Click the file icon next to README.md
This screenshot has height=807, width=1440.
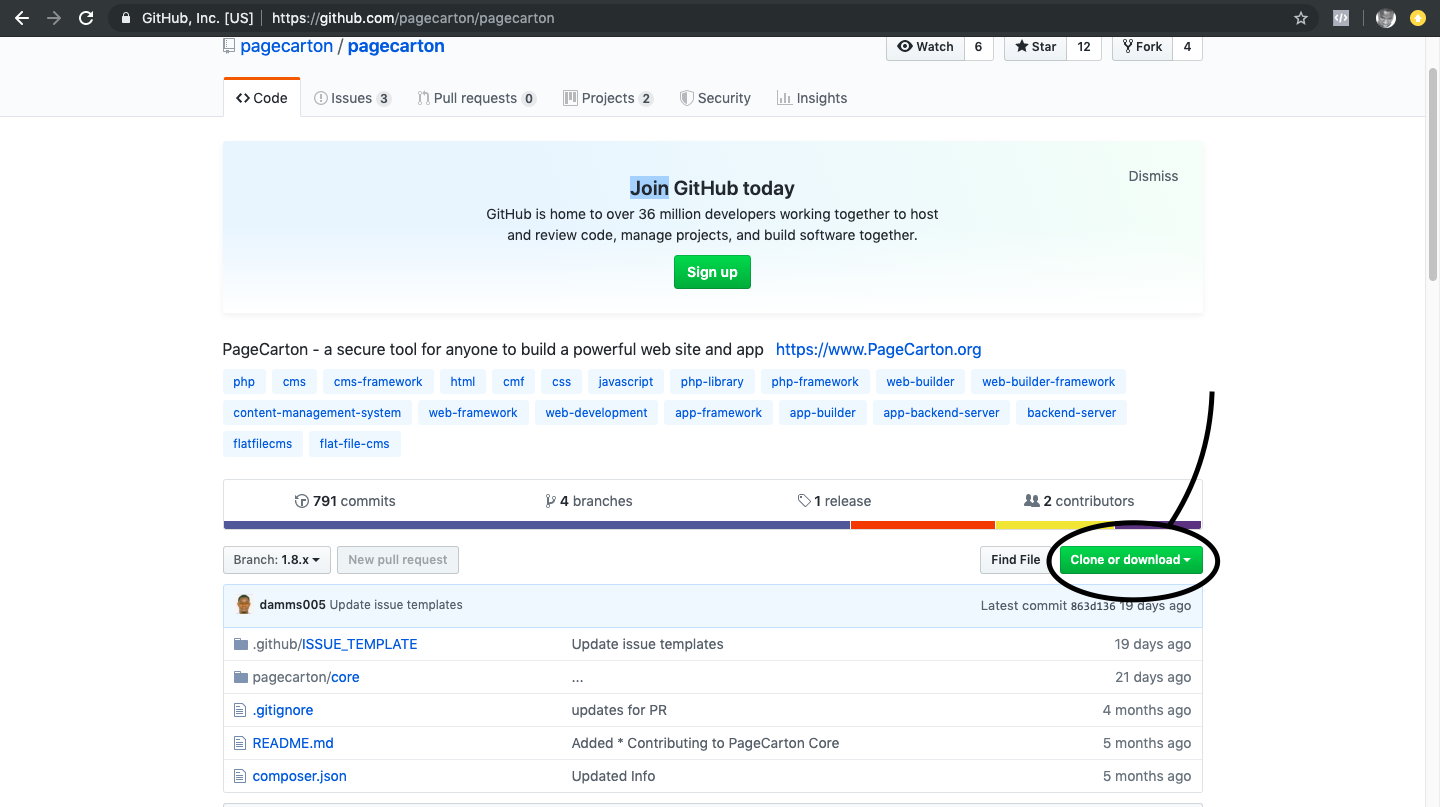[240, 743]
